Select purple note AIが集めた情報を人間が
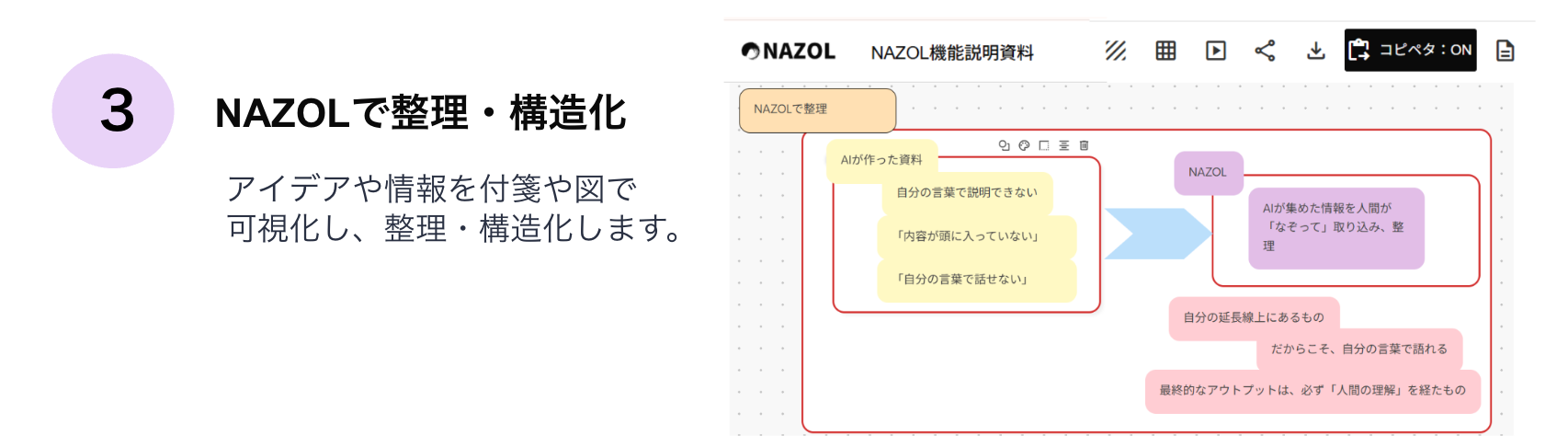Screen dimensions: 1568x447 point(1335,228)
